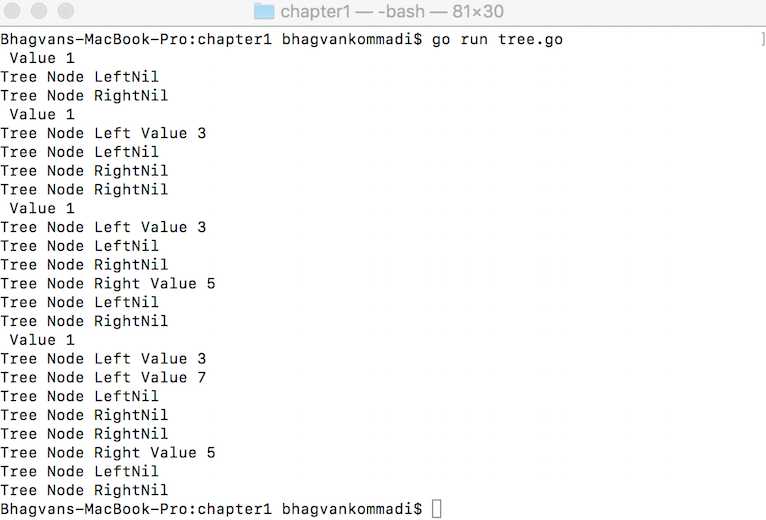This screenshot has height=520, width=766.
Task: Click the green zoom window button
Action: pos(66,11)
